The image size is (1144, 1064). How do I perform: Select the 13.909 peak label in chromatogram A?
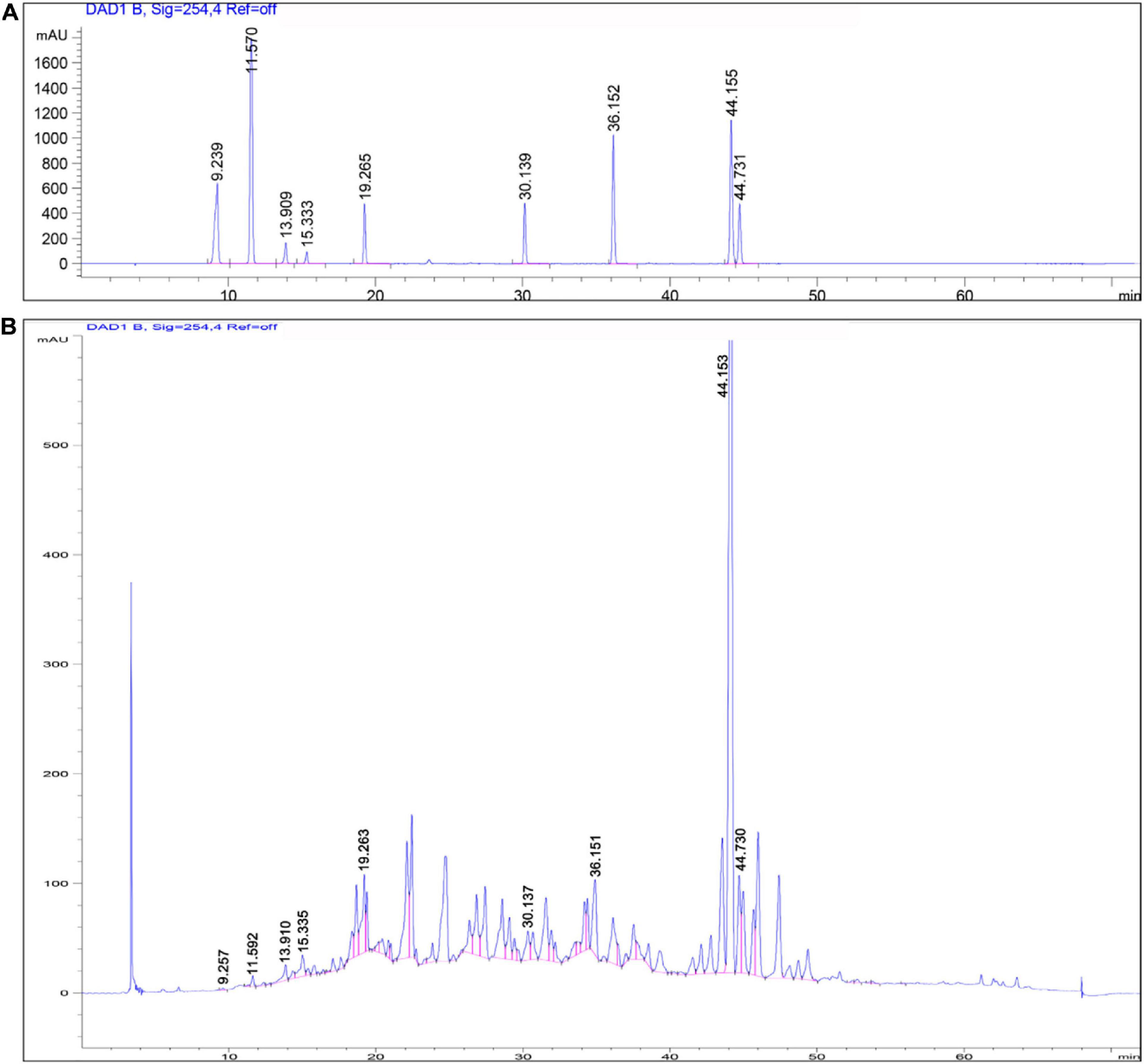pos(286,214)
